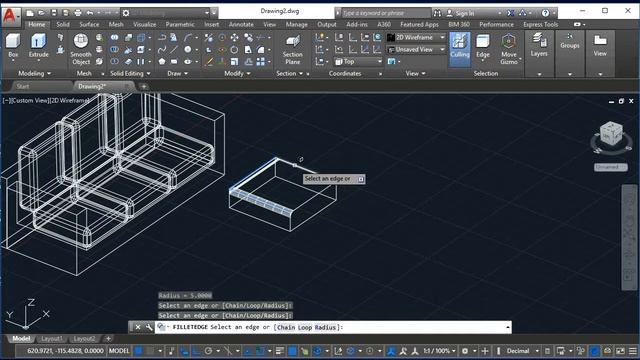
Task: Switch to the Layout2 tab
Action: 84,338
